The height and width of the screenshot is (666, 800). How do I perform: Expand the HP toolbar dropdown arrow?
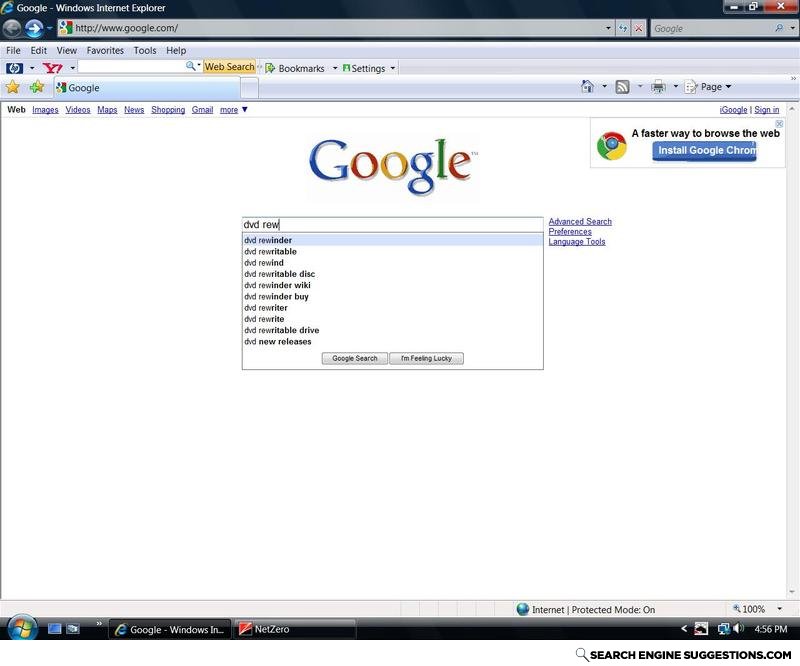32,68
